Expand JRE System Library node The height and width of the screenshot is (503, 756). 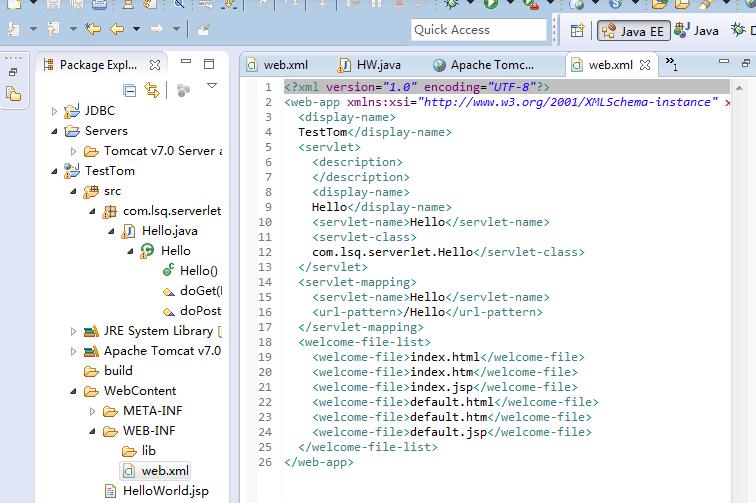click(73, 331)
